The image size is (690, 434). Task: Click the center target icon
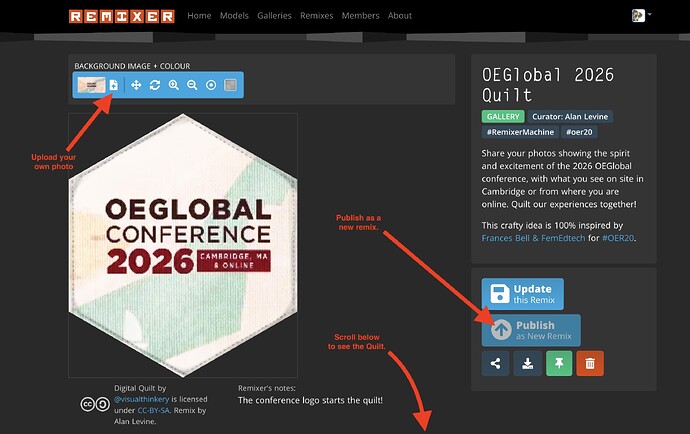click(211, 85)
